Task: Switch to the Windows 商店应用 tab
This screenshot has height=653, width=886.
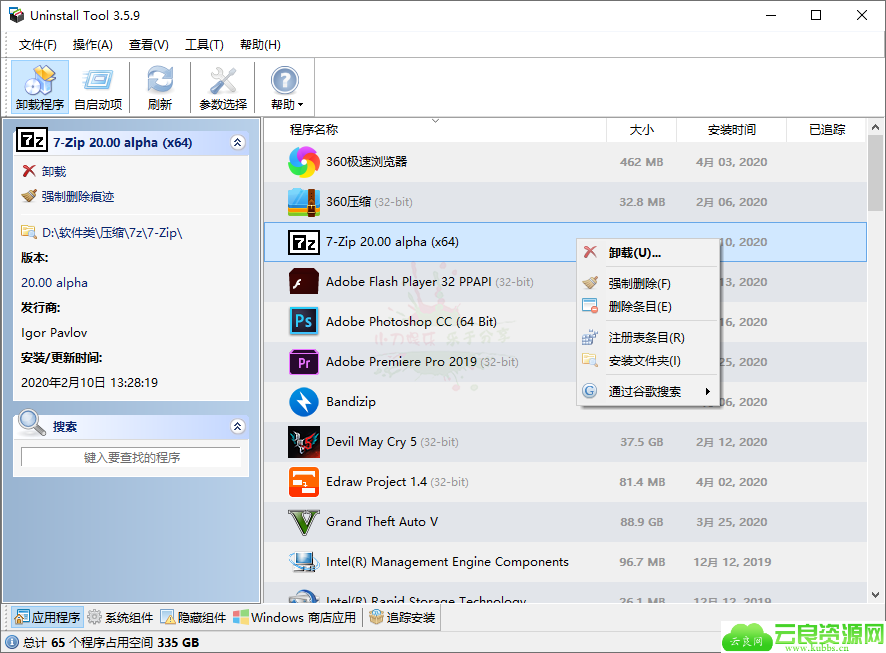Action: coord(295,617)
